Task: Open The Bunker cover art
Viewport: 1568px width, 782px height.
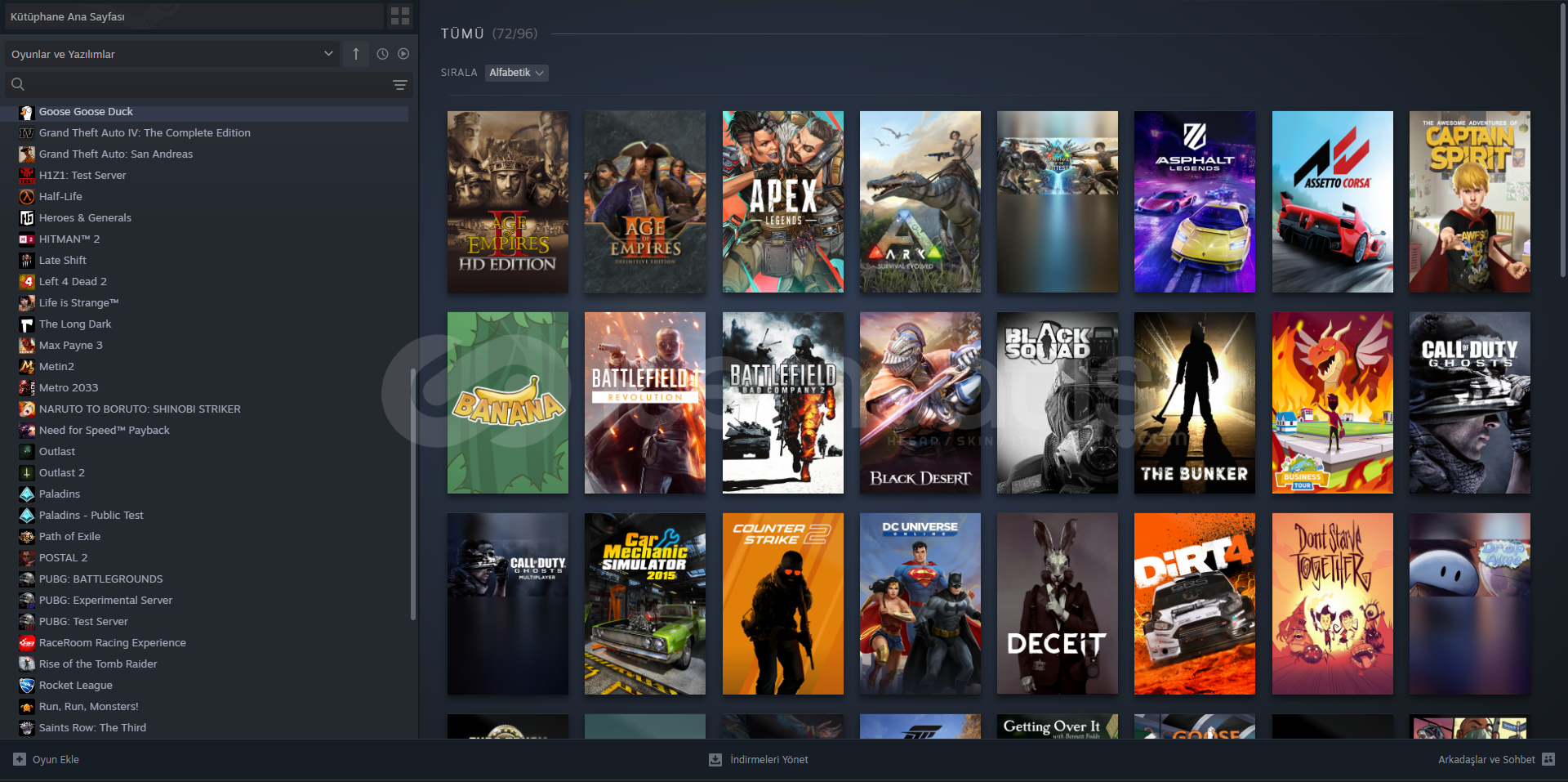Action: tap(1195, 403)
